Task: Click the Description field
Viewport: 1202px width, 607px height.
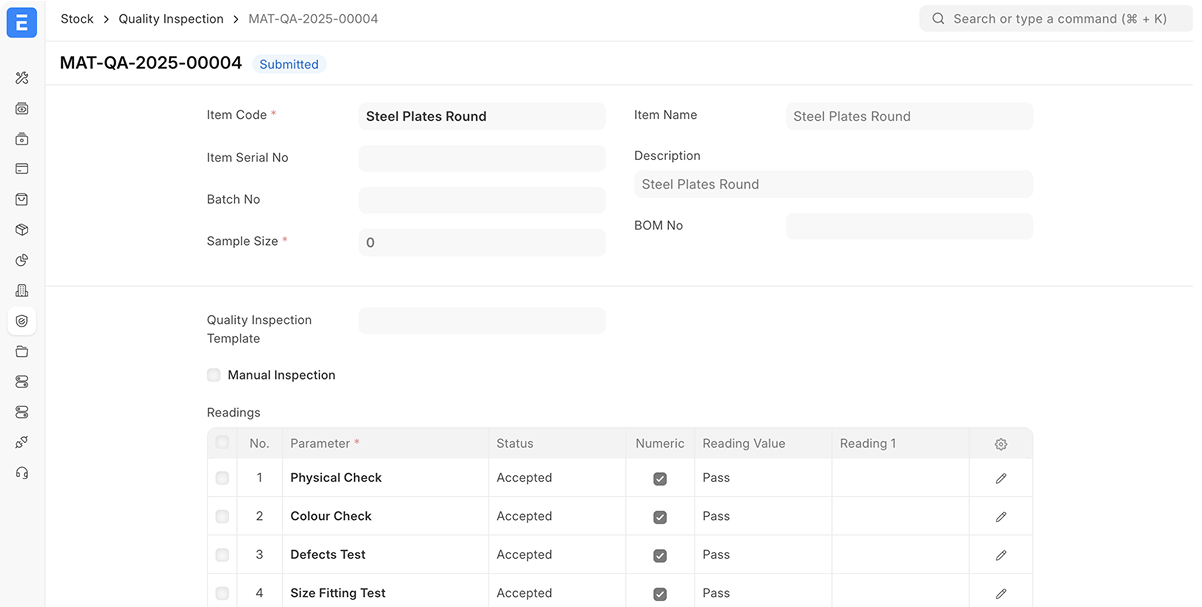Action: click(833, 184)
